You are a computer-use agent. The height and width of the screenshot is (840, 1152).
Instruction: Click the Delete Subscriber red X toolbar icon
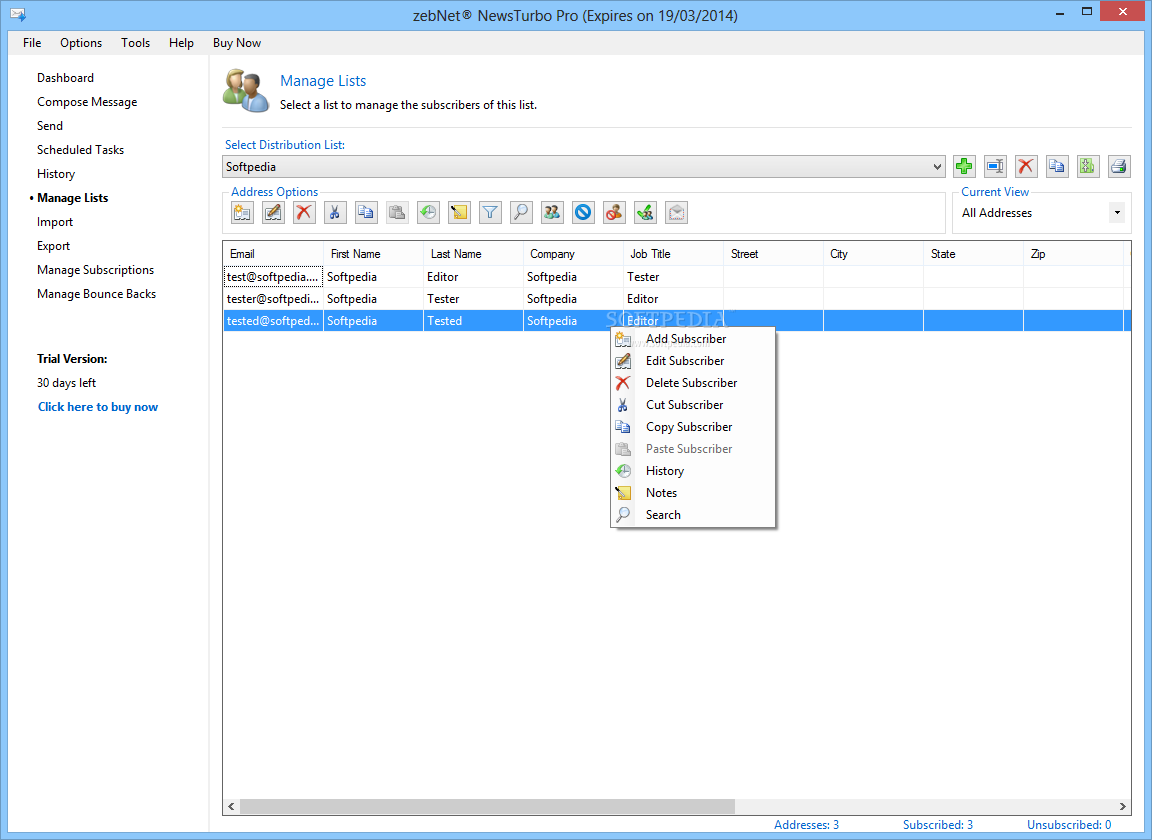pos(303,213)
